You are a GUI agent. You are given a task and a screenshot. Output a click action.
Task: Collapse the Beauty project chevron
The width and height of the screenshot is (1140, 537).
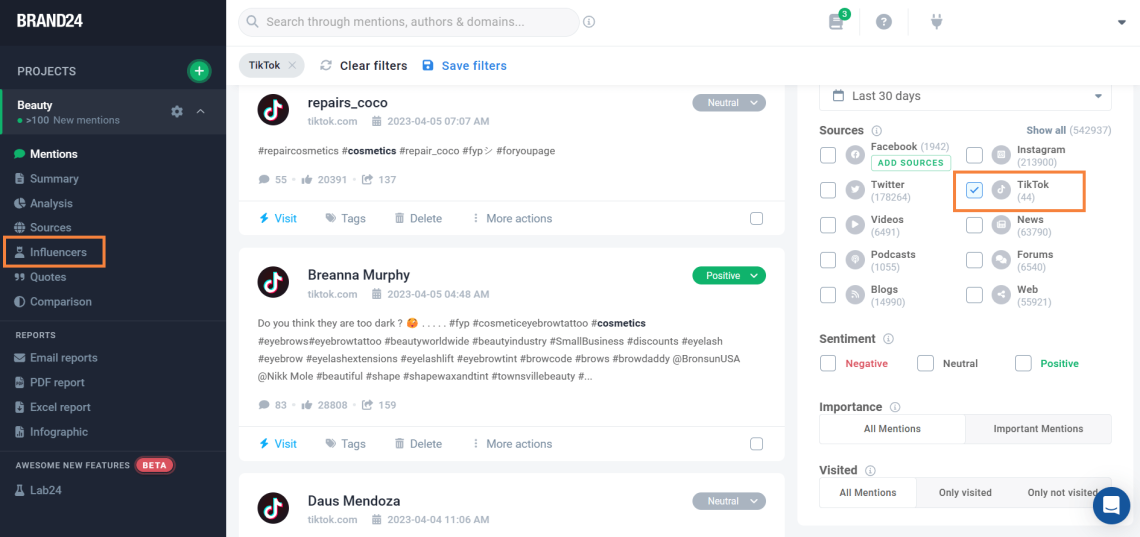(x=200, y=111)
